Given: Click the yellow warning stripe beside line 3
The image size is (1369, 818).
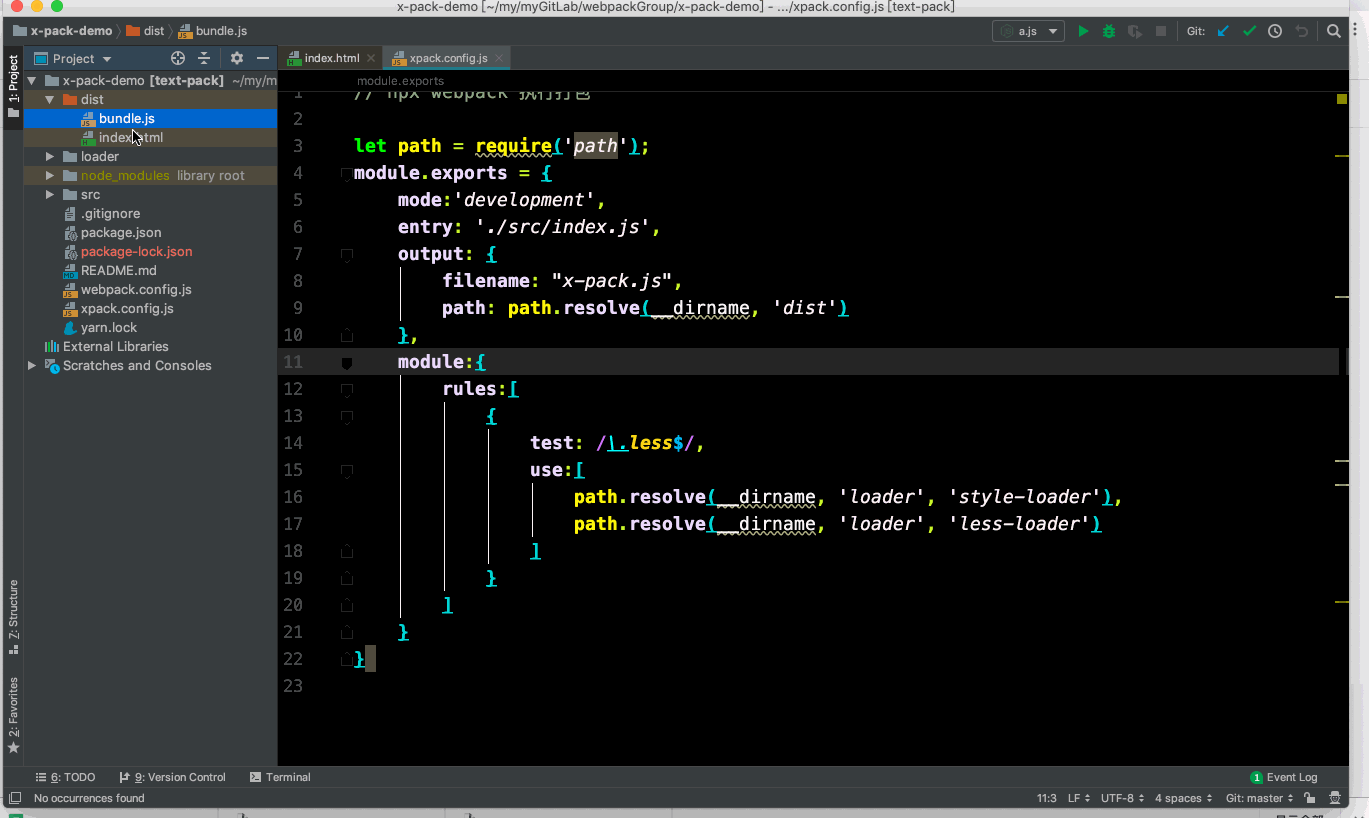Looking at the screenshot, I should [x=1342, y=156].
